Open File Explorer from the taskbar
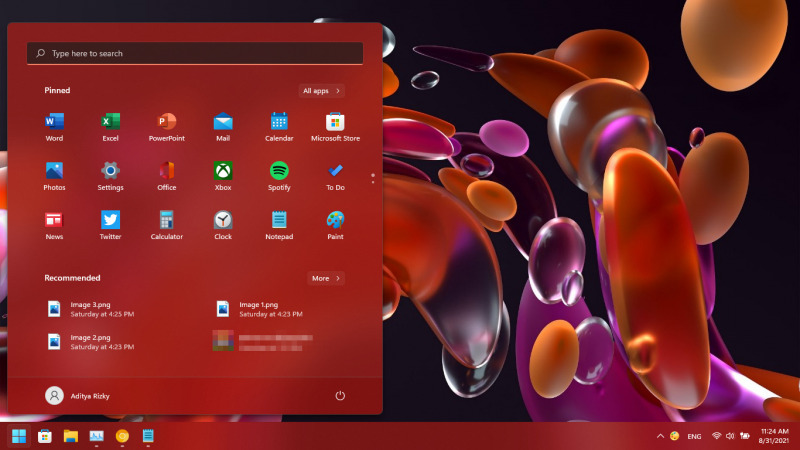This screenshot has height=450, width=800. click(70, 436)
